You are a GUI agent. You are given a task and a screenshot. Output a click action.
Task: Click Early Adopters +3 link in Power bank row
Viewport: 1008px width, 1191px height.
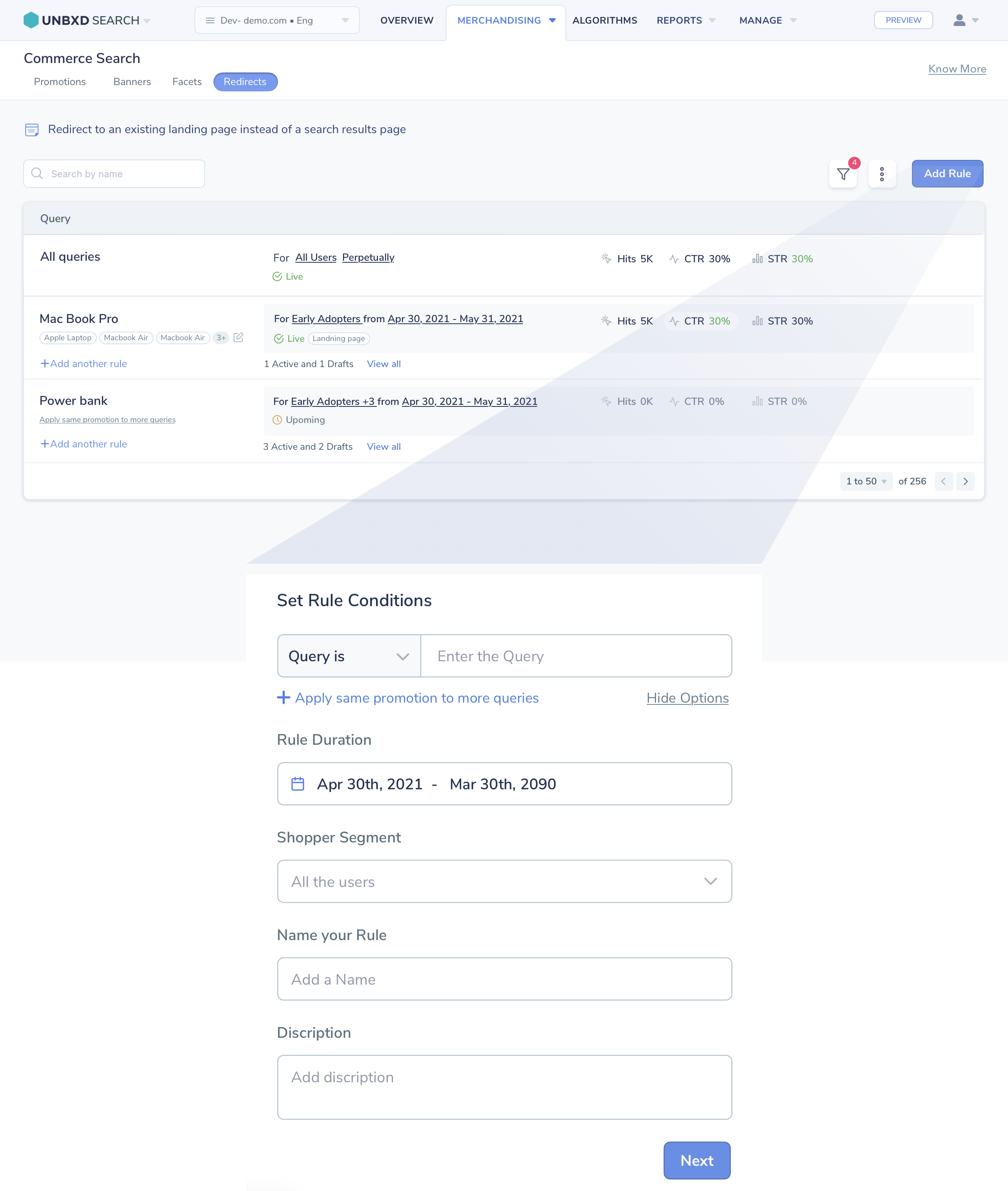pyautogui.click(x=333, y=402)
